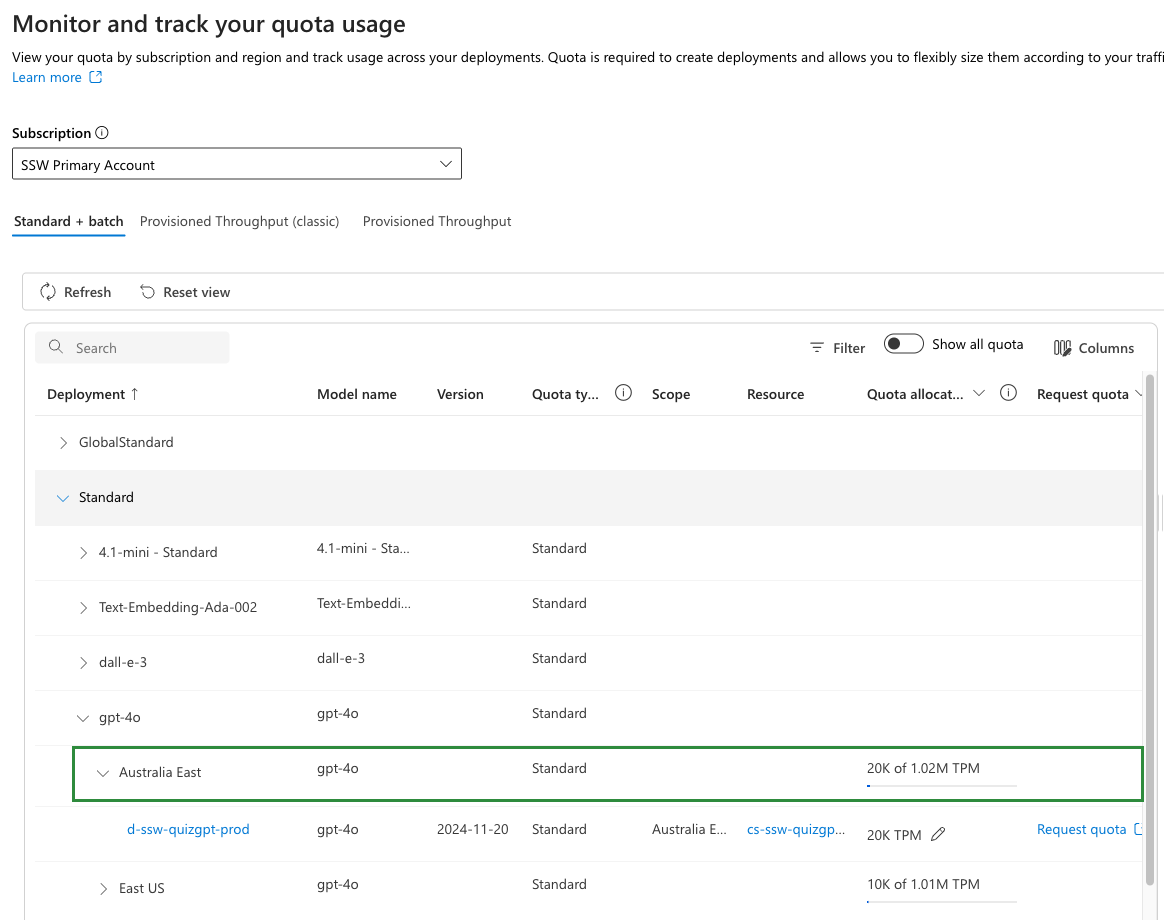Click the Australia E... scope cell
Image resolution: width=1164 pixels, height=920 pixels.
tap(689, 829)
